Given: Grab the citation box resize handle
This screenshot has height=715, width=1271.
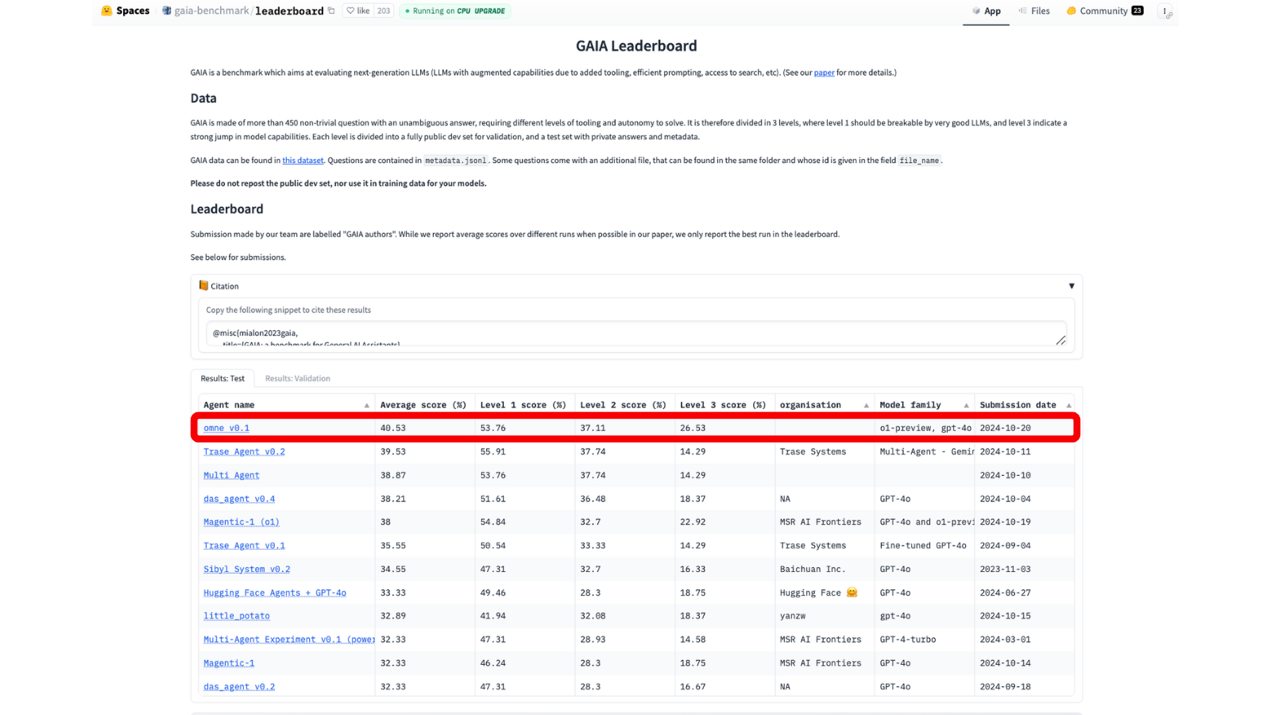Looking at the screenshot, I should [x=1060, y=341].
